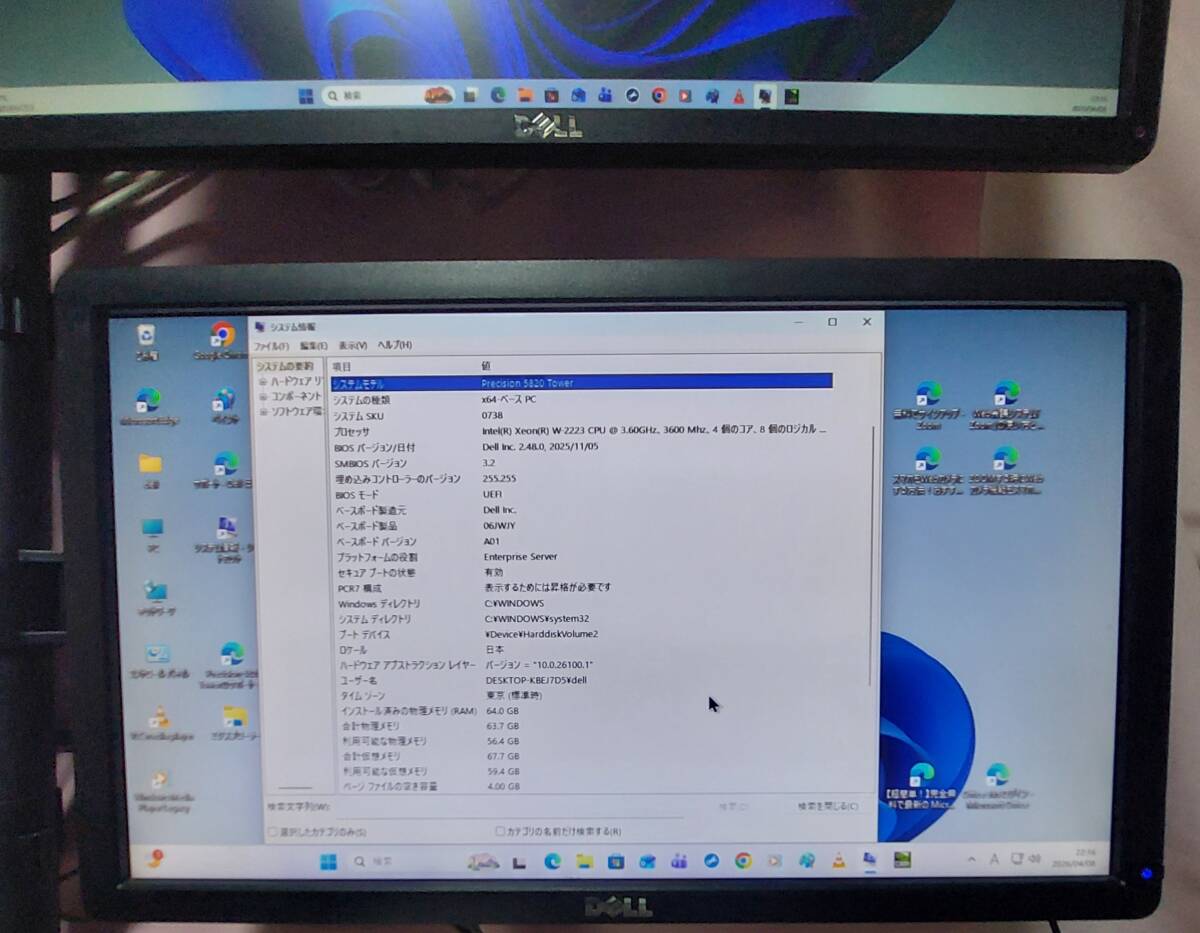The height and width of the screenshot is (933, 1200).
Task: Expand コンポーネント tree node
Action: (x=263, y=396)
